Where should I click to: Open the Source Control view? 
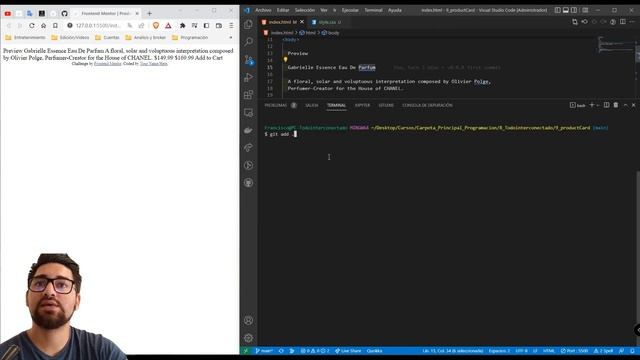coord(248,60)
